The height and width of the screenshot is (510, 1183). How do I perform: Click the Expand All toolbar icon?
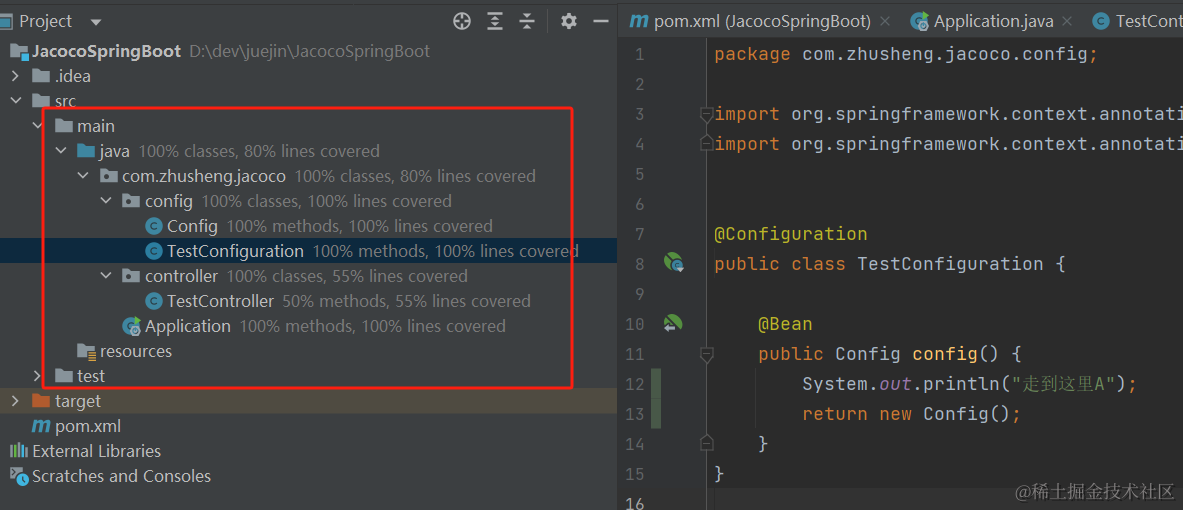(x=494, y=21)
